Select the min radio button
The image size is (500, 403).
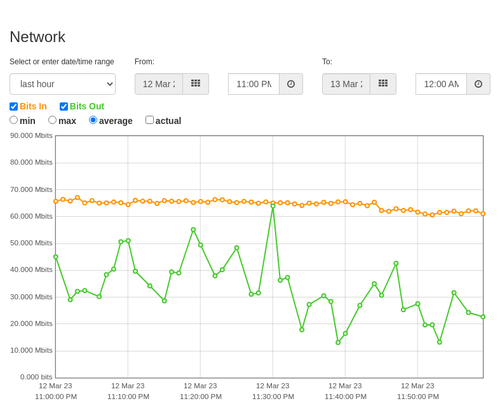pyautogui.click(x=14, y=120)
